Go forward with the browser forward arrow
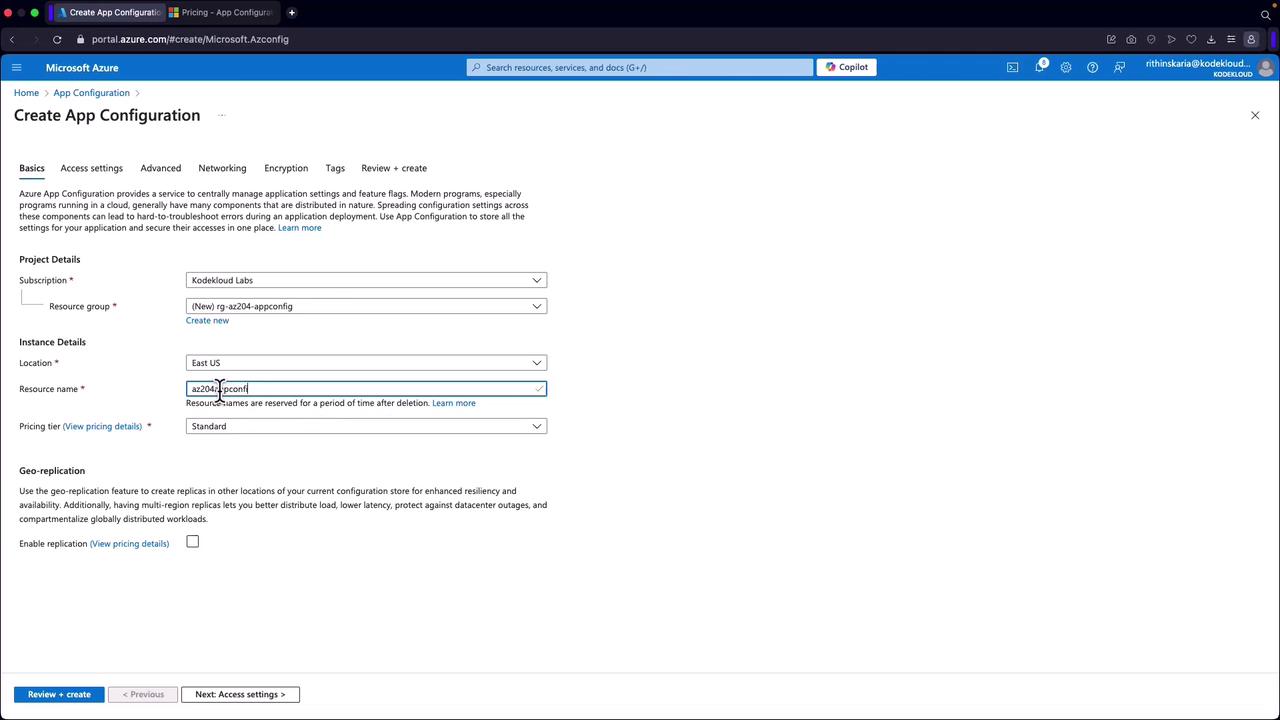Image resolution: width=1280 pixels, height=720 pixels. point(35,39)
